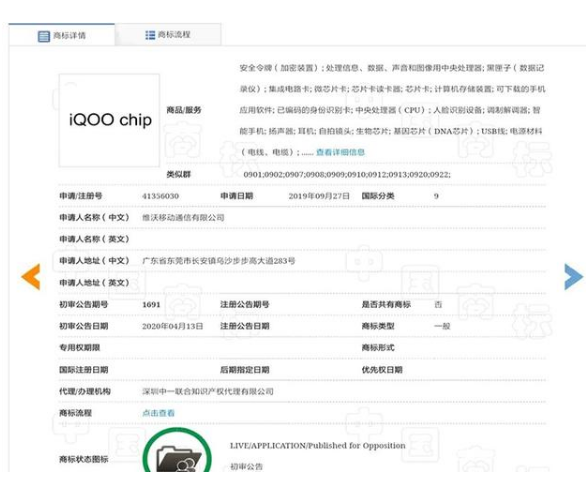
Task: Click the 商标状态图标 label
Action: [x=84, y=459]
